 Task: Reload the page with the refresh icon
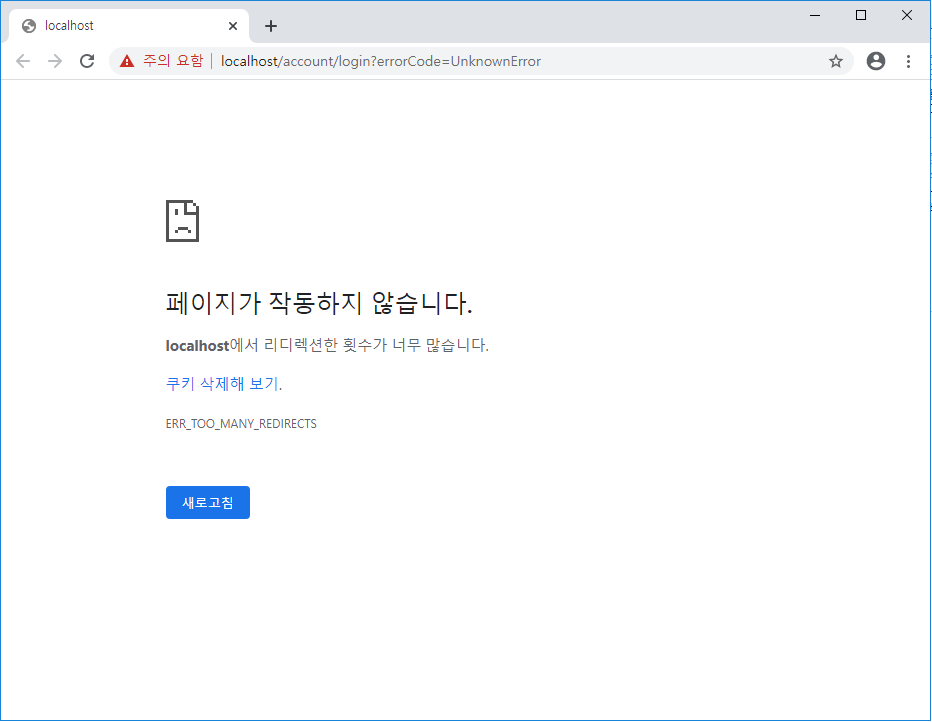tap(87, 61)
